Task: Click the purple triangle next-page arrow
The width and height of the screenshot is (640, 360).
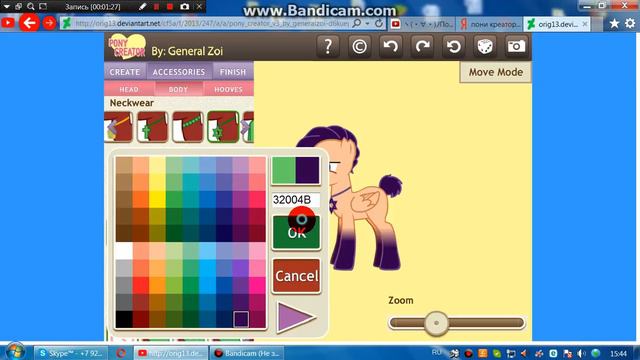Action: [x=296, y=317]
